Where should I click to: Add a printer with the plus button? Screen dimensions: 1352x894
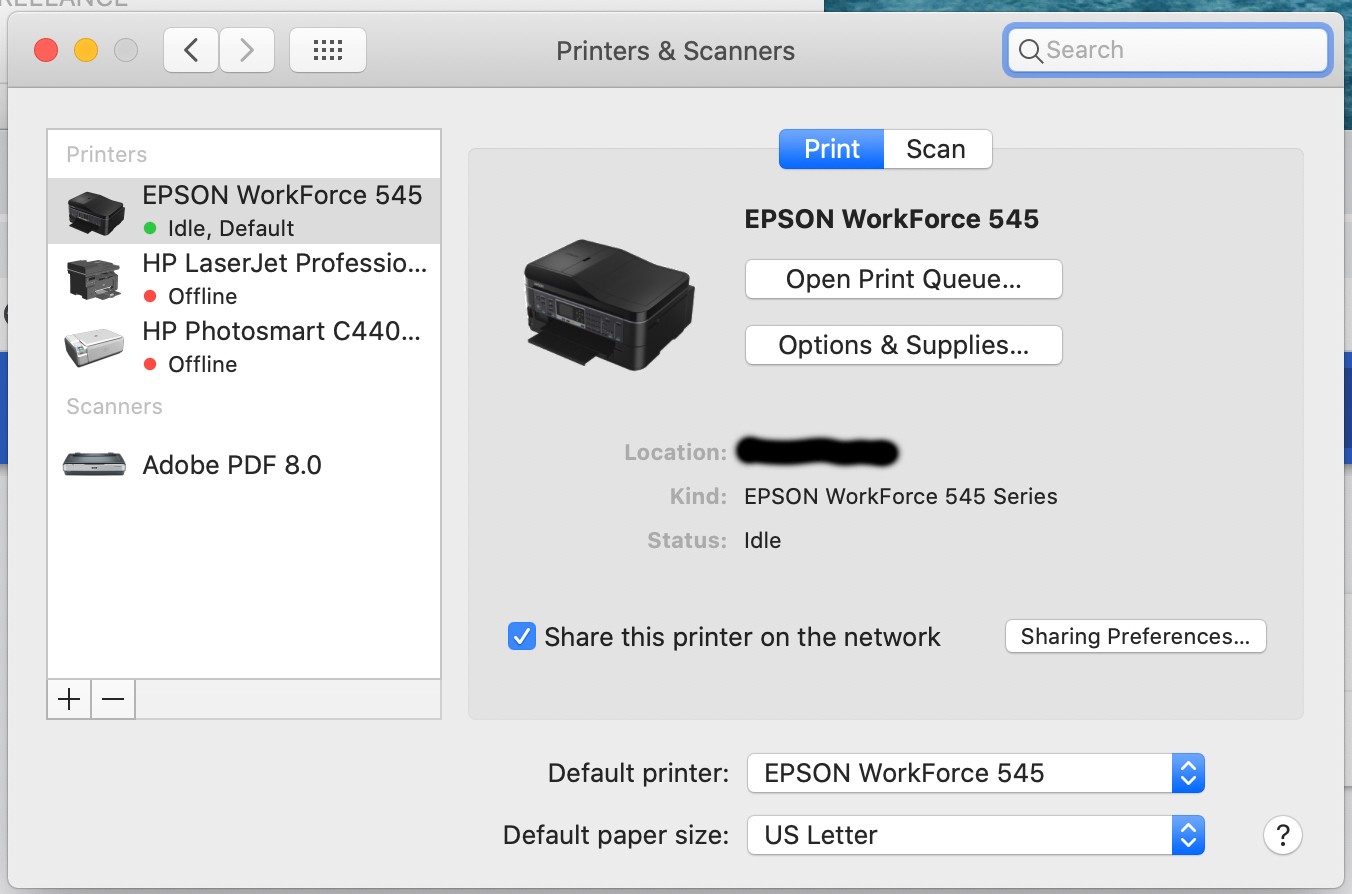click(x=69, y=699)
